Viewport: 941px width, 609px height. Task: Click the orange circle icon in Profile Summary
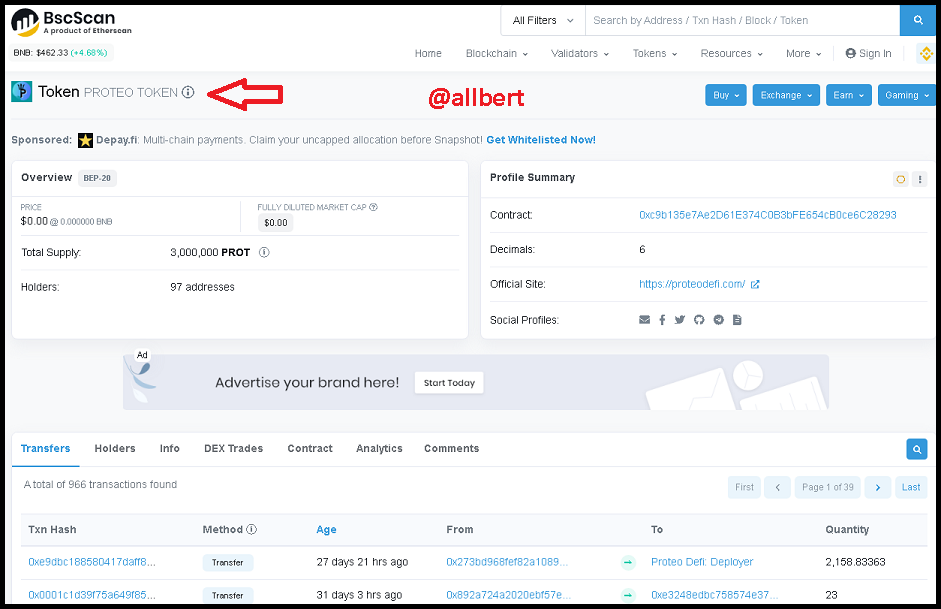pyautogui.click(x=900, y=179)
